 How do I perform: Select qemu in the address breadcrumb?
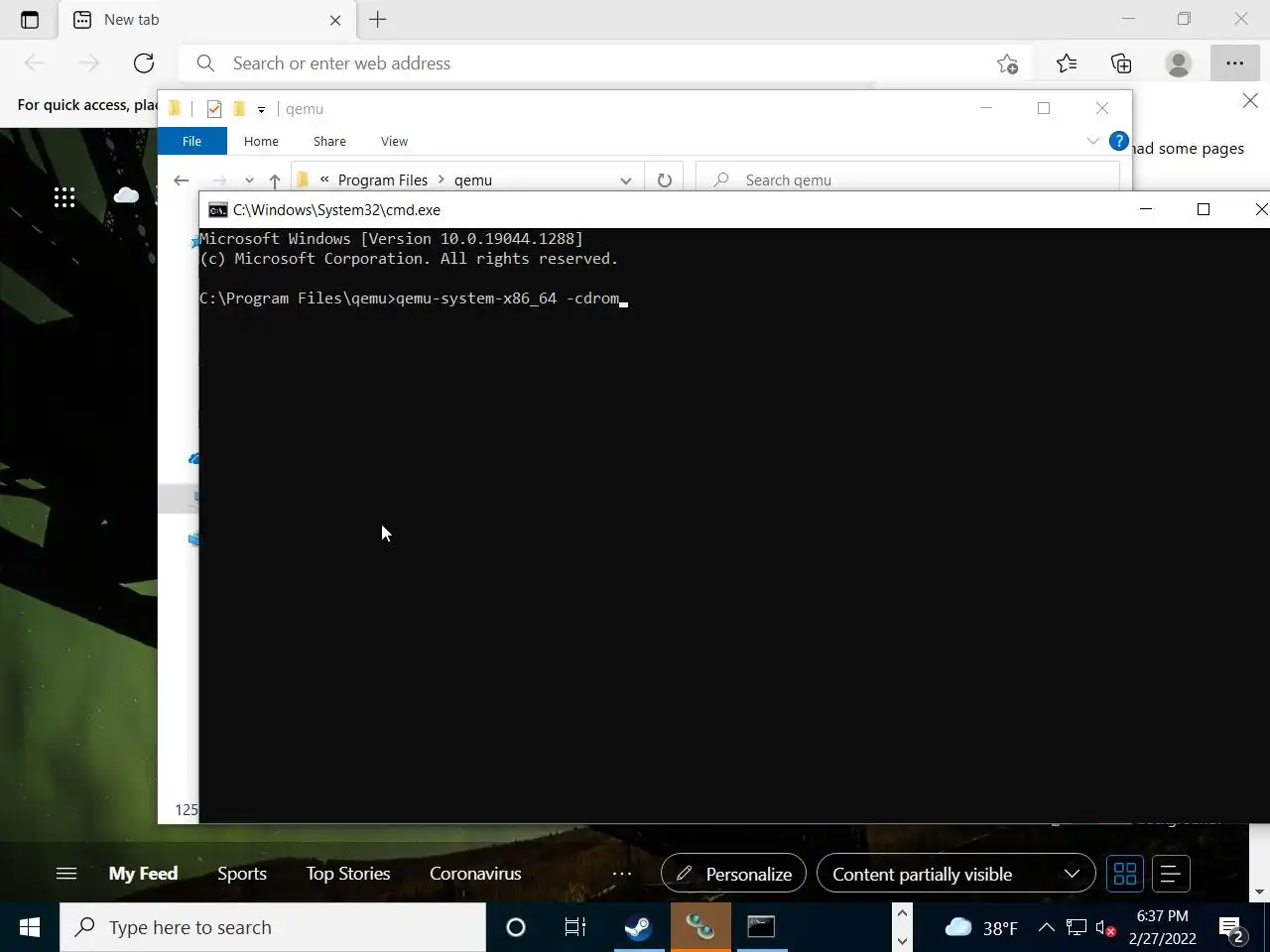(473, 180)
